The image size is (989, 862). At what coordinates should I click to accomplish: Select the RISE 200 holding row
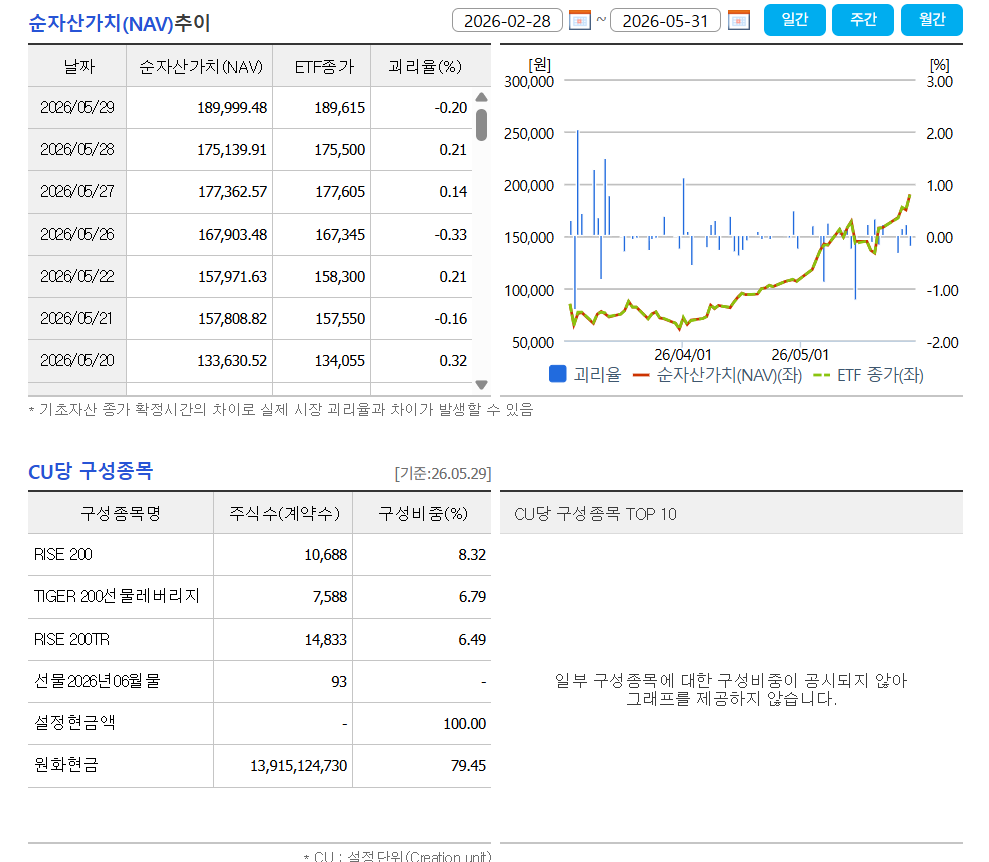point(259,555)
